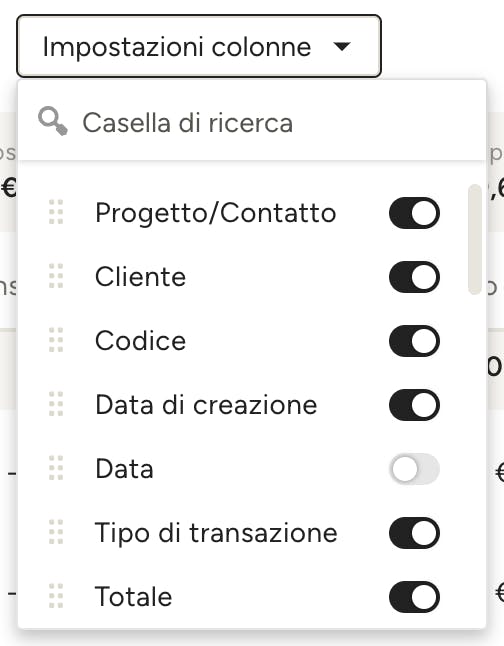Click the Totale row grip icon
This screenshot has width=504, height=646.
(56, 596)
